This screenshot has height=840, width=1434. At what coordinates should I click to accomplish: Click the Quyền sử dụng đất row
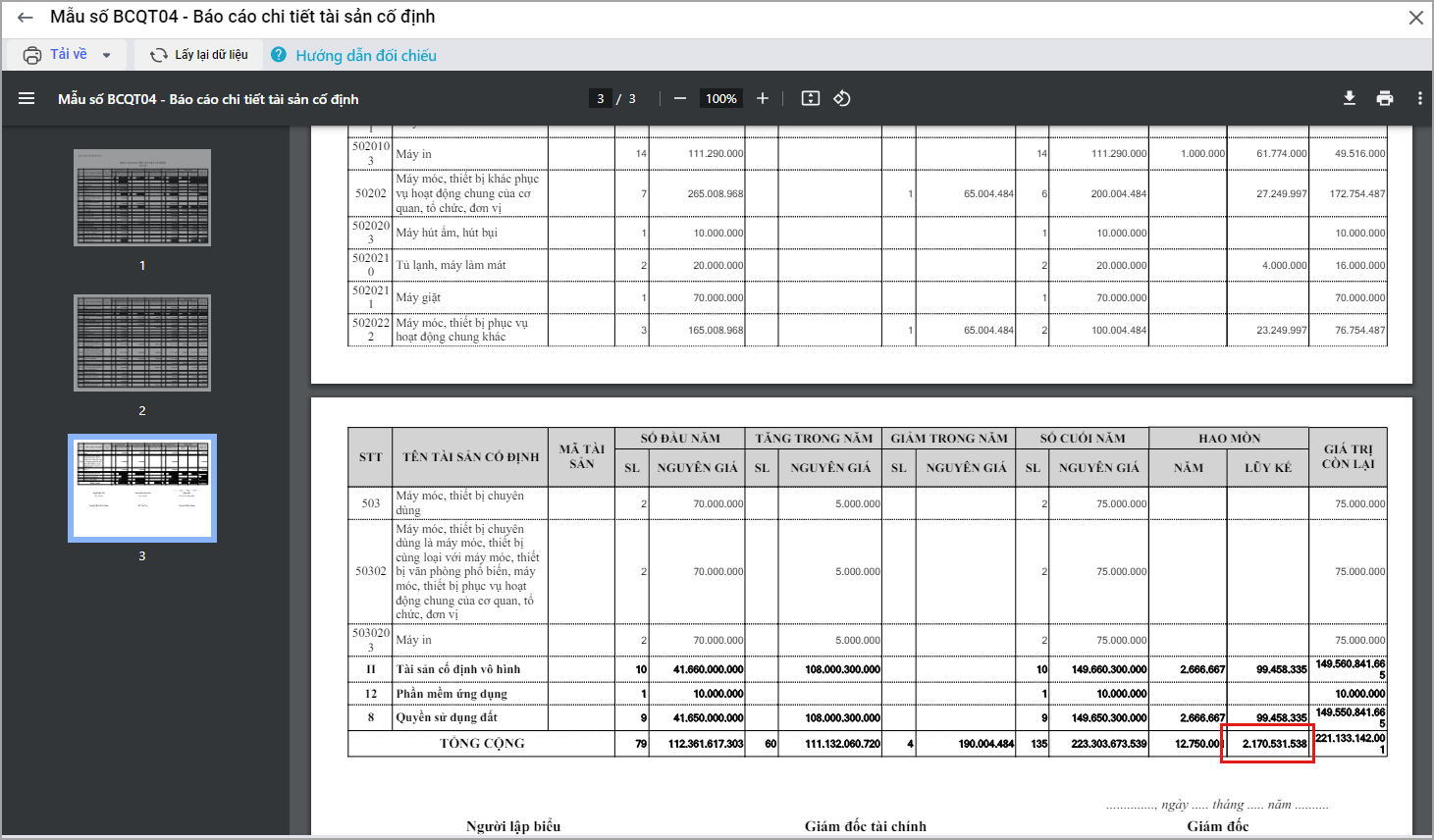click(868, 718)
